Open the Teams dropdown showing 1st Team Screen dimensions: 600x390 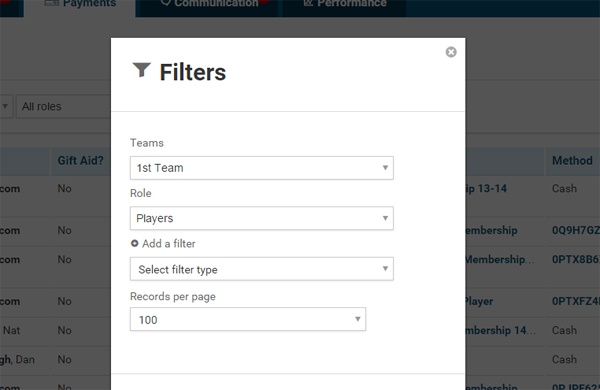262,168
